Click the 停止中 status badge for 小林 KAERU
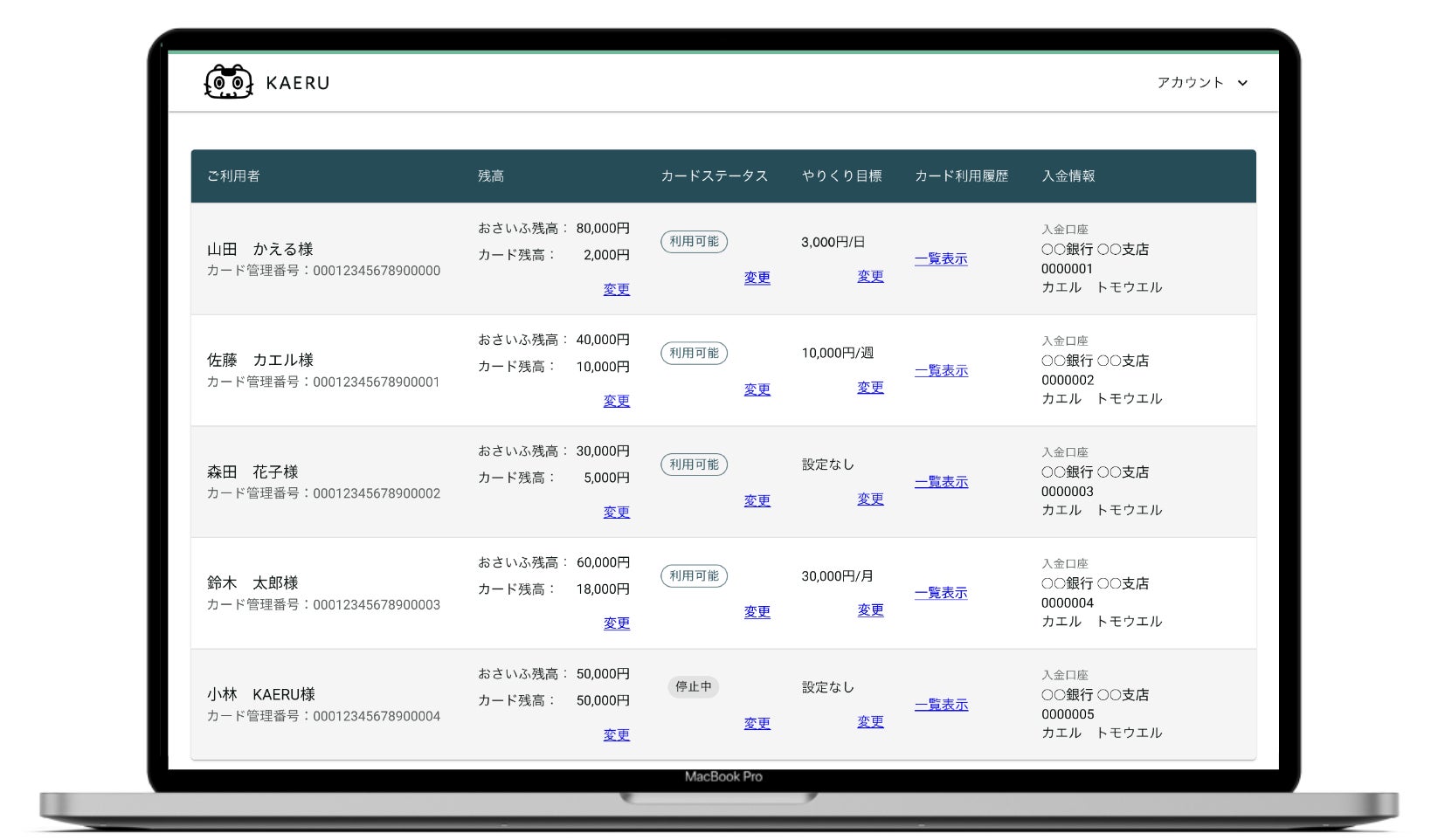The image size is (1431, 840). 694,687
